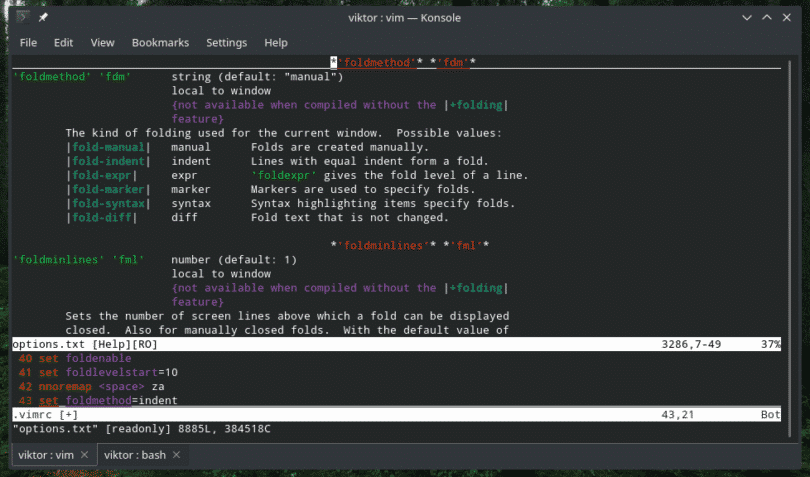Viewport: 810px width, 477px height.
Task: Click the 'foldexpr' option reference
Action: (284, 175)
